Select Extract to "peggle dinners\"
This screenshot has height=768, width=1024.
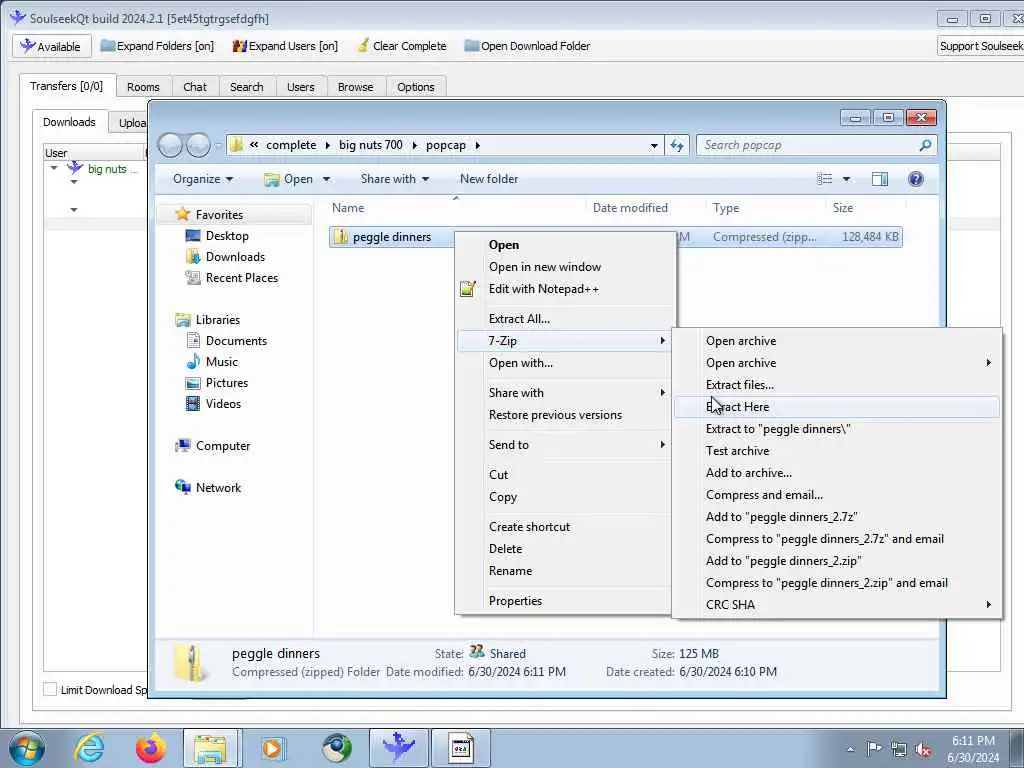836,429
